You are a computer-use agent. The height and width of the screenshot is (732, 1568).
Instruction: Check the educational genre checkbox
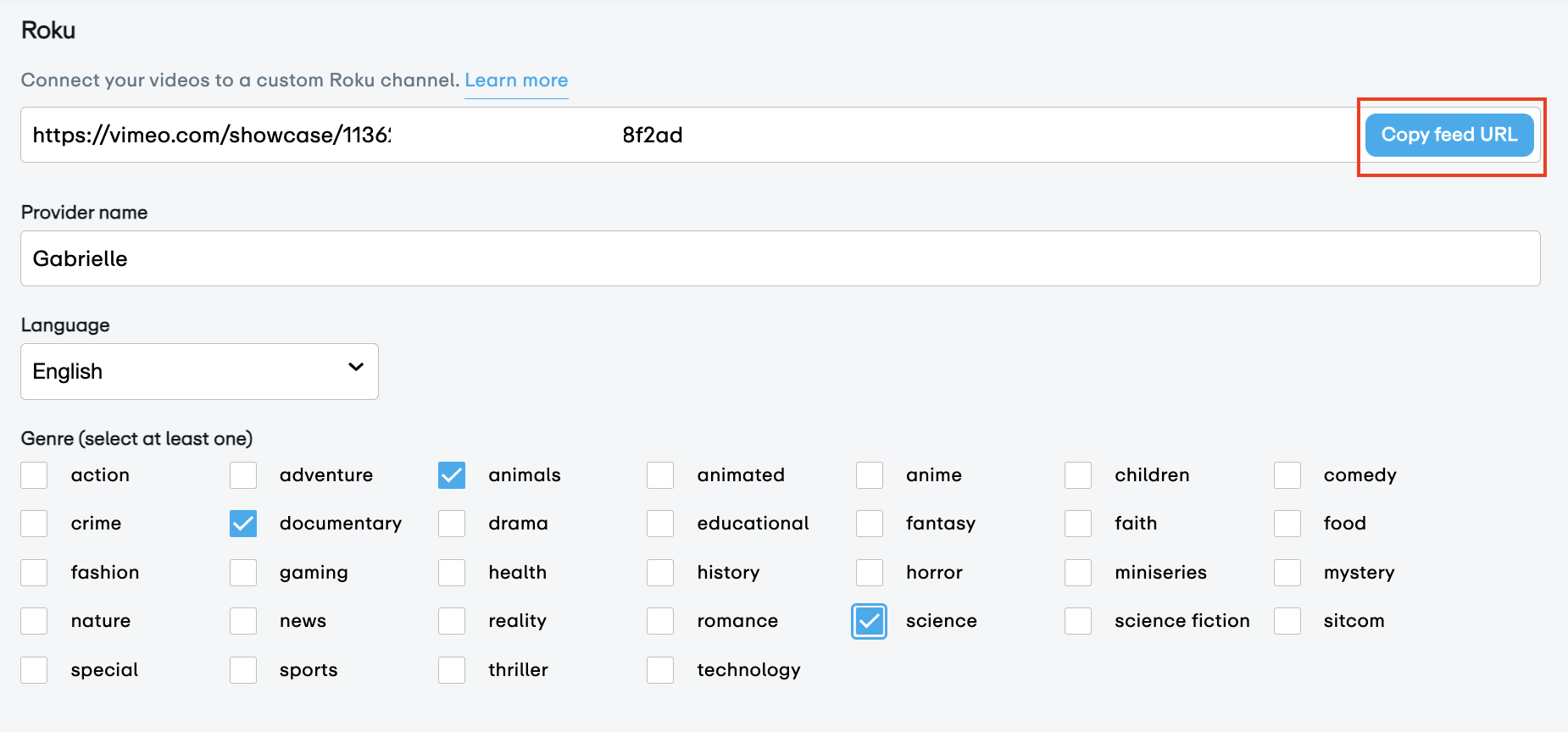[660, 524]
